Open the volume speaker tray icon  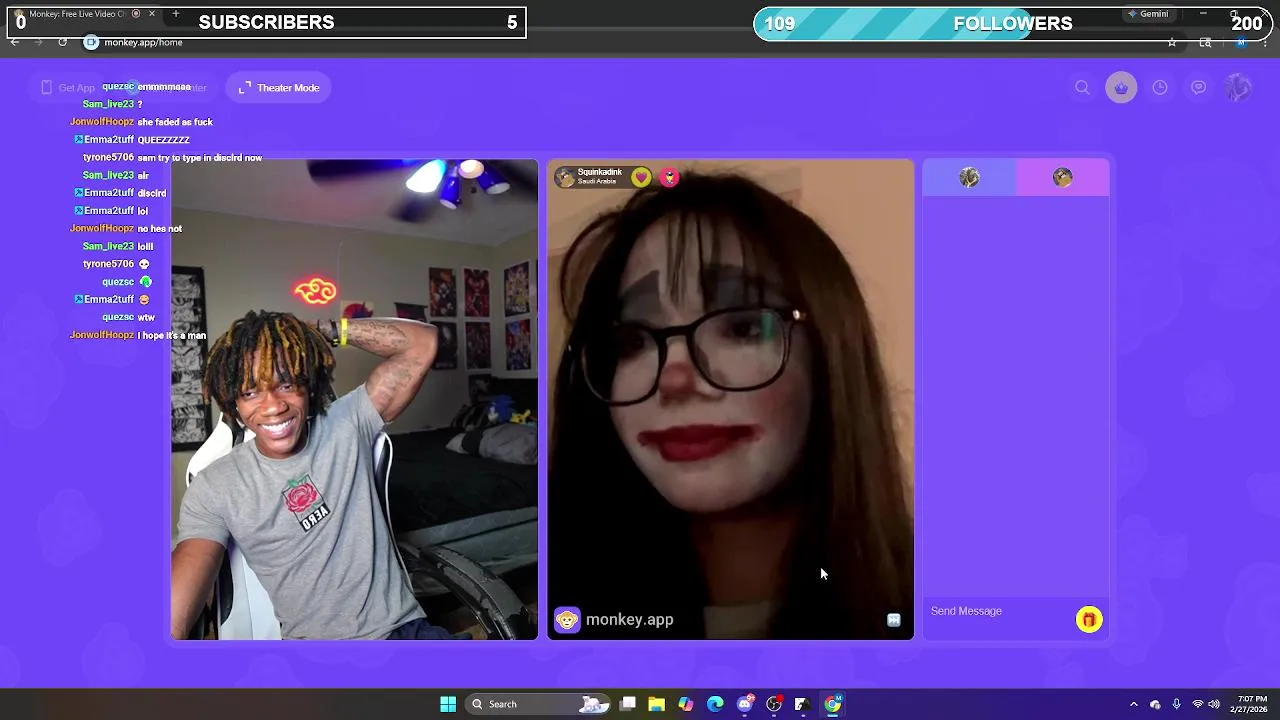coord(1214,704)
